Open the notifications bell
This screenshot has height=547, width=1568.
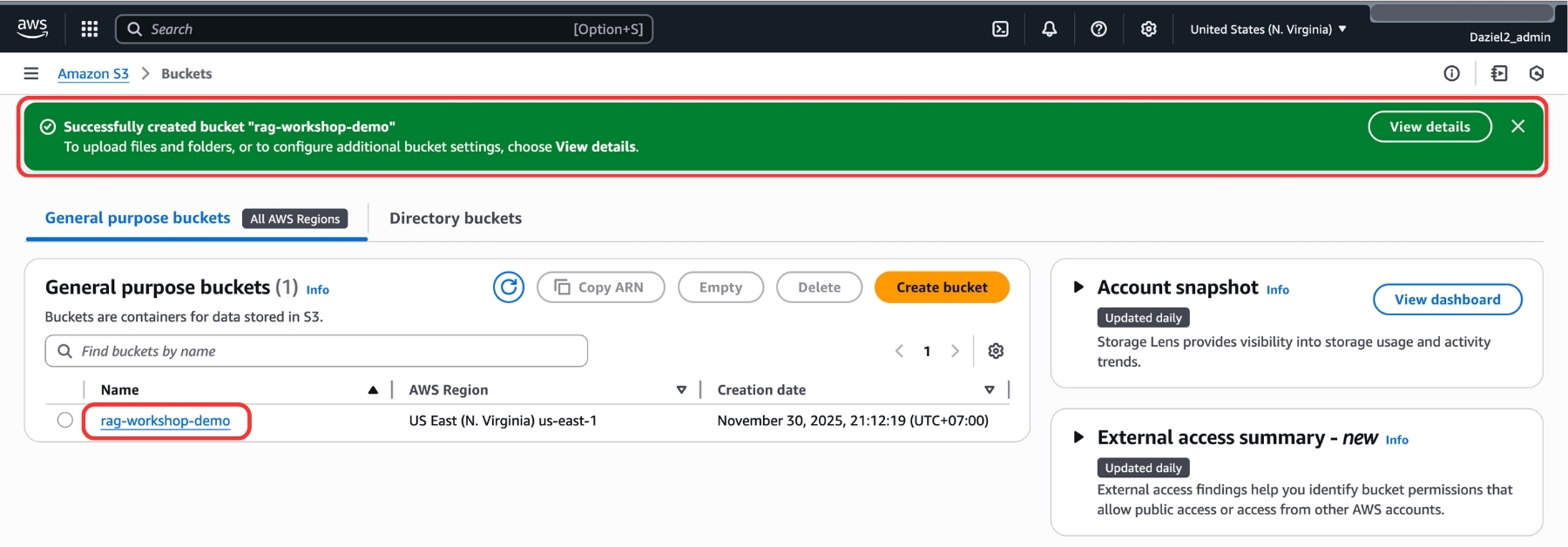(x=1050, y=29)
